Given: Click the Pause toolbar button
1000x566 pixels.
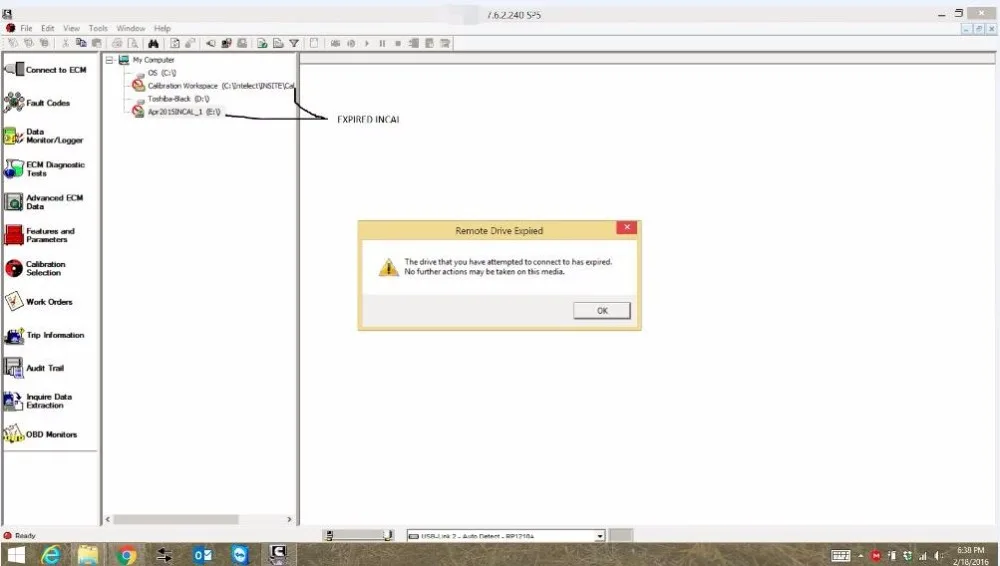Looking at the screenshot, I should (382, 43).
